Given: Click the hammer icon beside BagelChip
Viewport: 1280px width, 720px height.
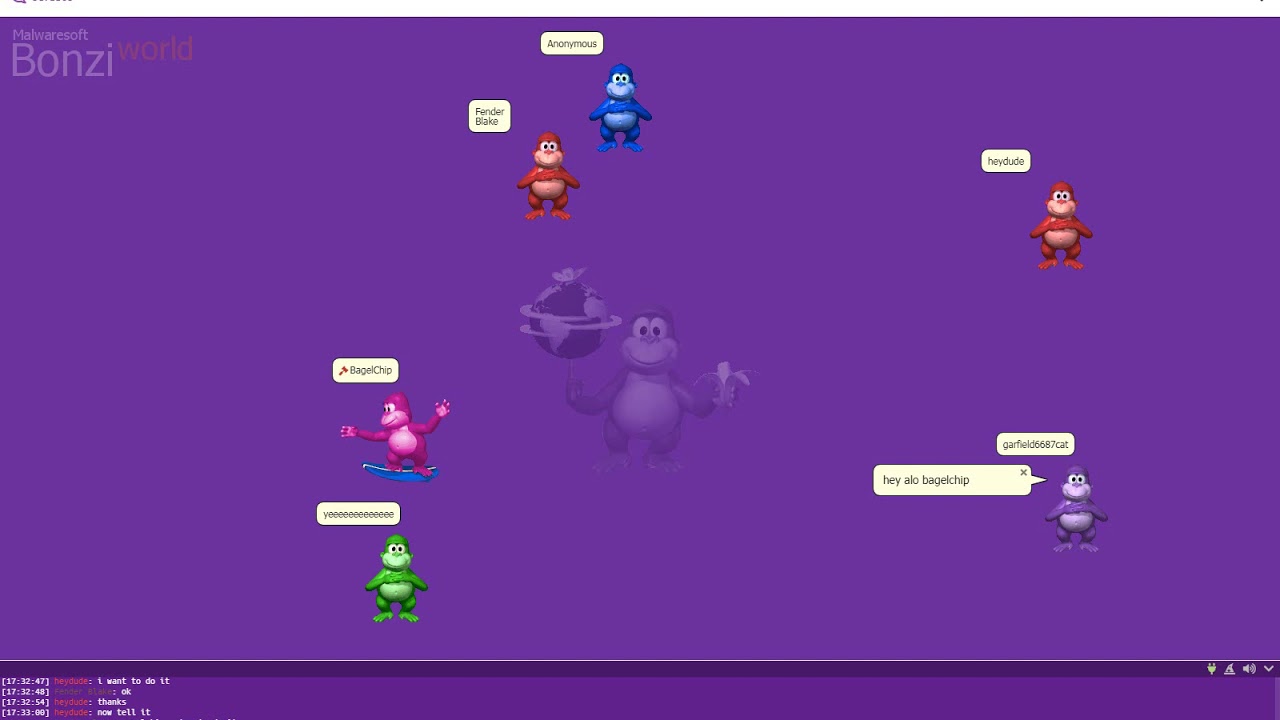Looking at the screenshot, I should click(x=343, y=371).
